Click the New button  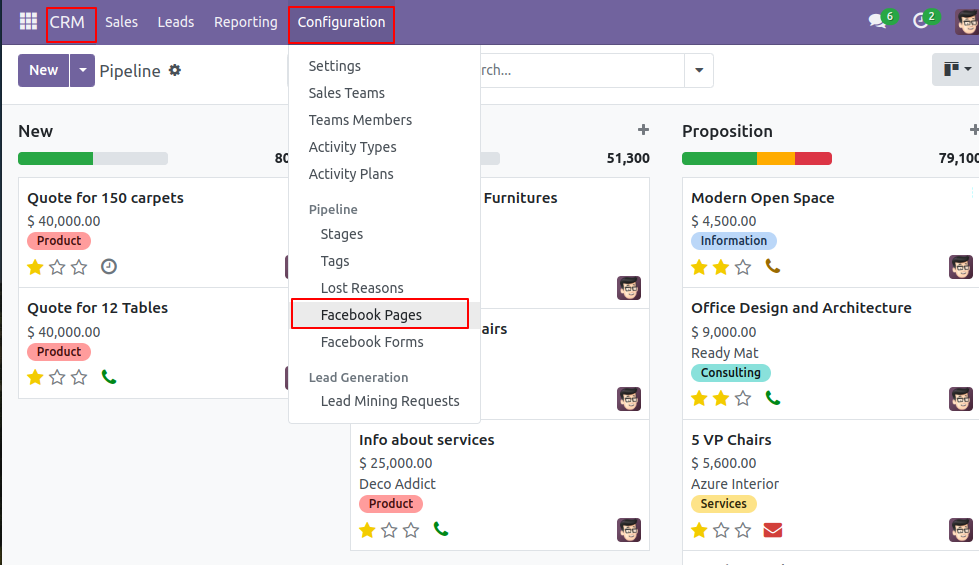(x=43, y=71)
